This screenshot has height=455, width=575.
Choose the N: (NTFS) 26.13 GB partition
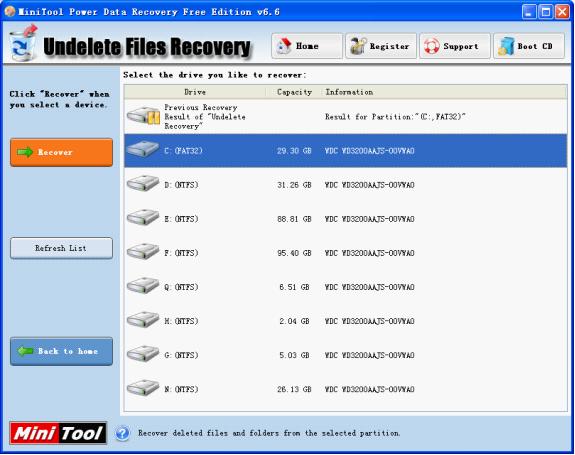coord(345,389)
